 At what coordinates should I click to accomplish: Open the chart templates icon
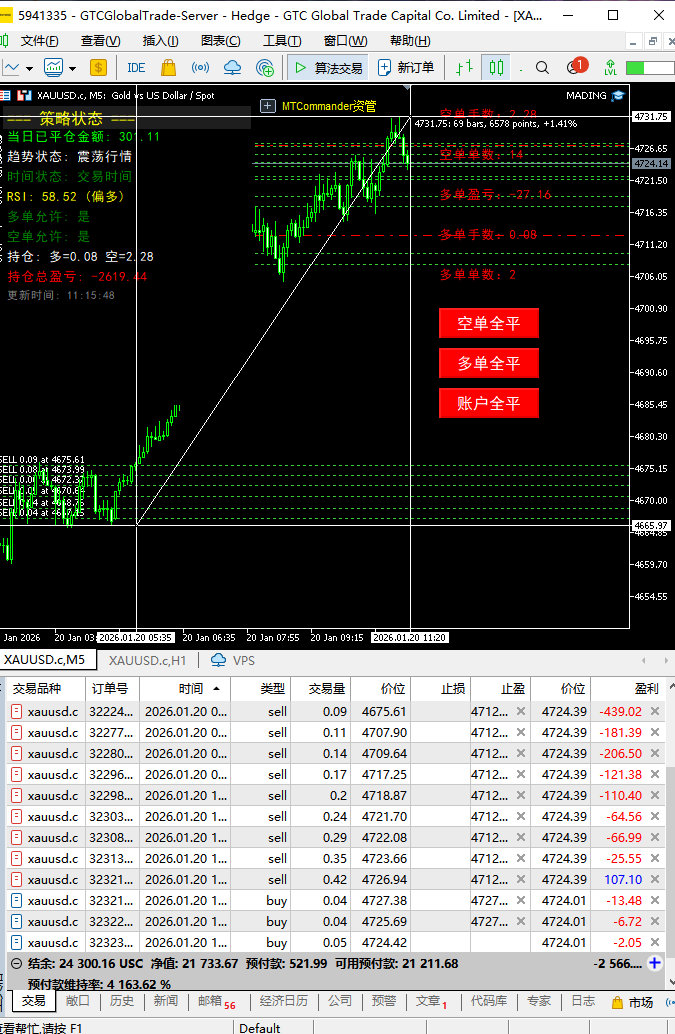53,67
